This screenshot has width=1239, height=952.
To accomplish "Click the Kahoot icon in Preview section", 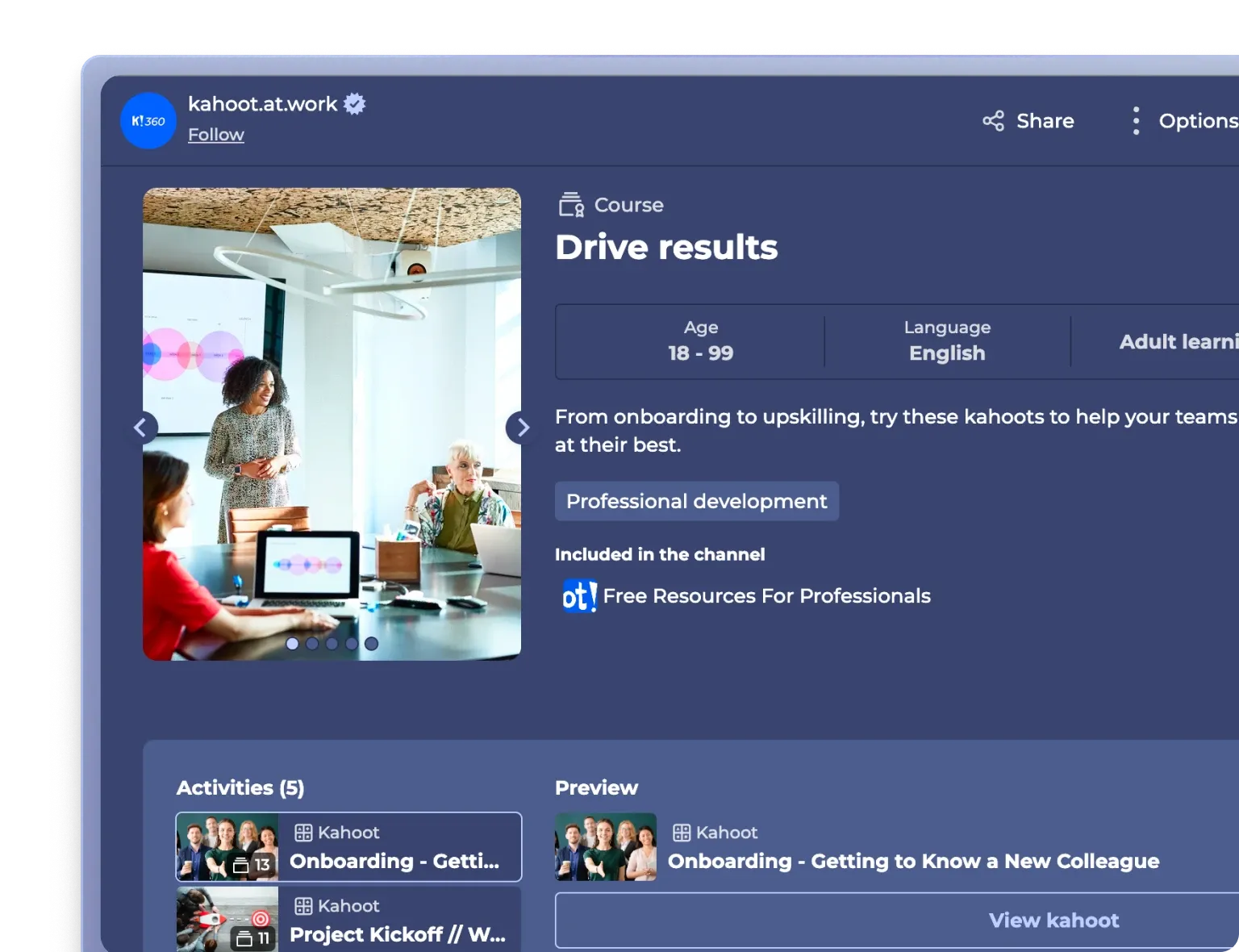I will (x=682, y=833).
